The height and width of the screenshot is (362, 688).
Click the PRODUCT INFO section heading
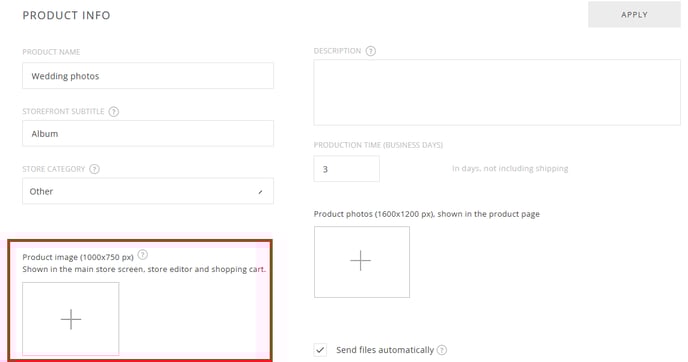(x=66, y=15)
